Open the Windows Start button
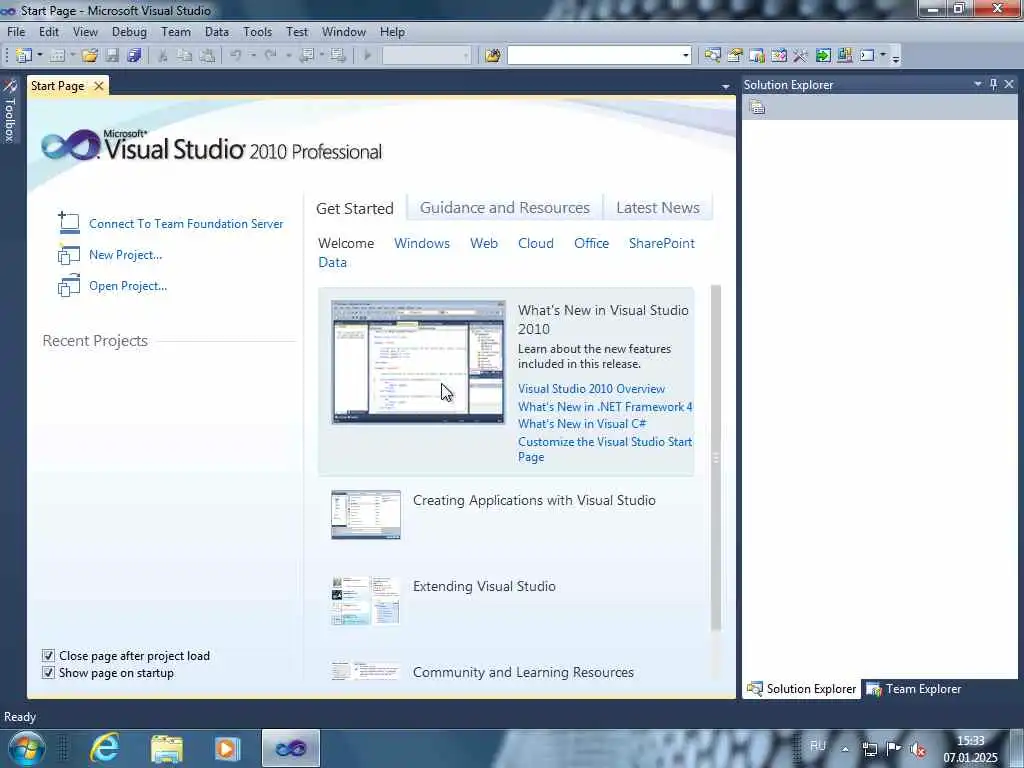This screenshot has width=1024, height=768. tap(26, 748)
